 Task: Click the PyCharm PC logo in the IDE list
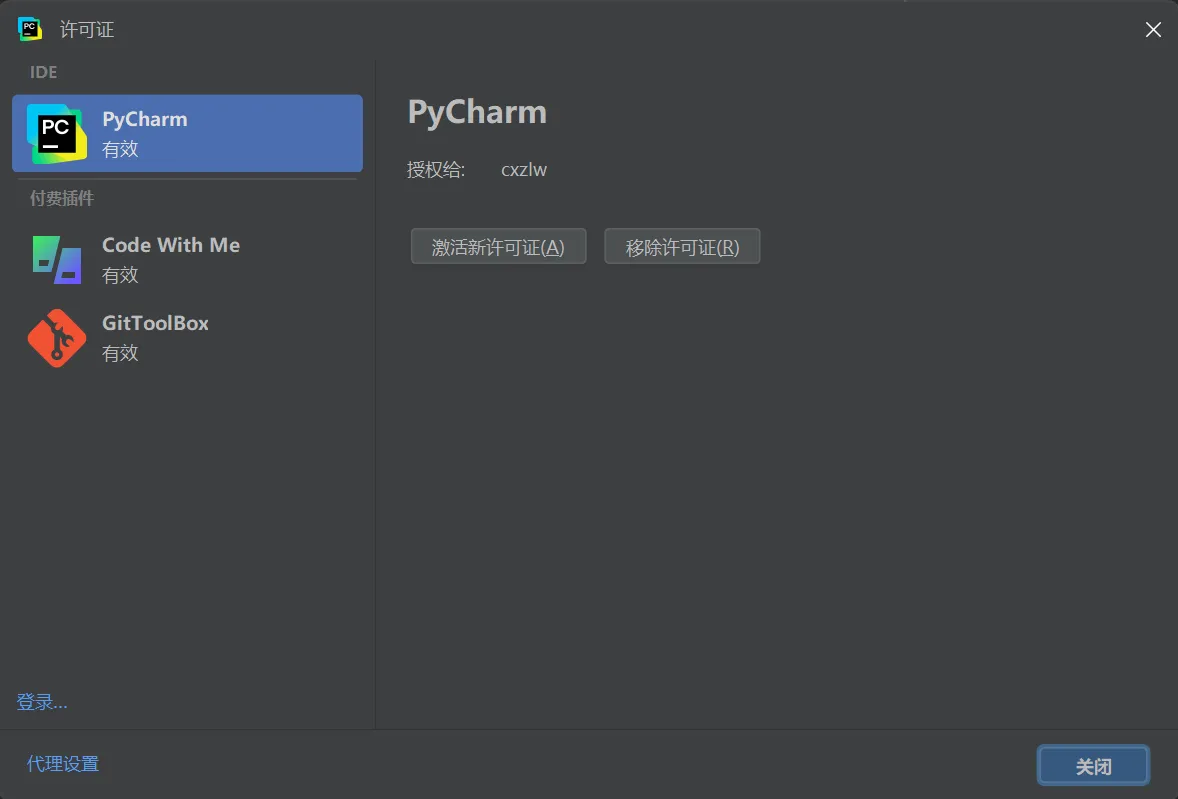tap(56, 134)
